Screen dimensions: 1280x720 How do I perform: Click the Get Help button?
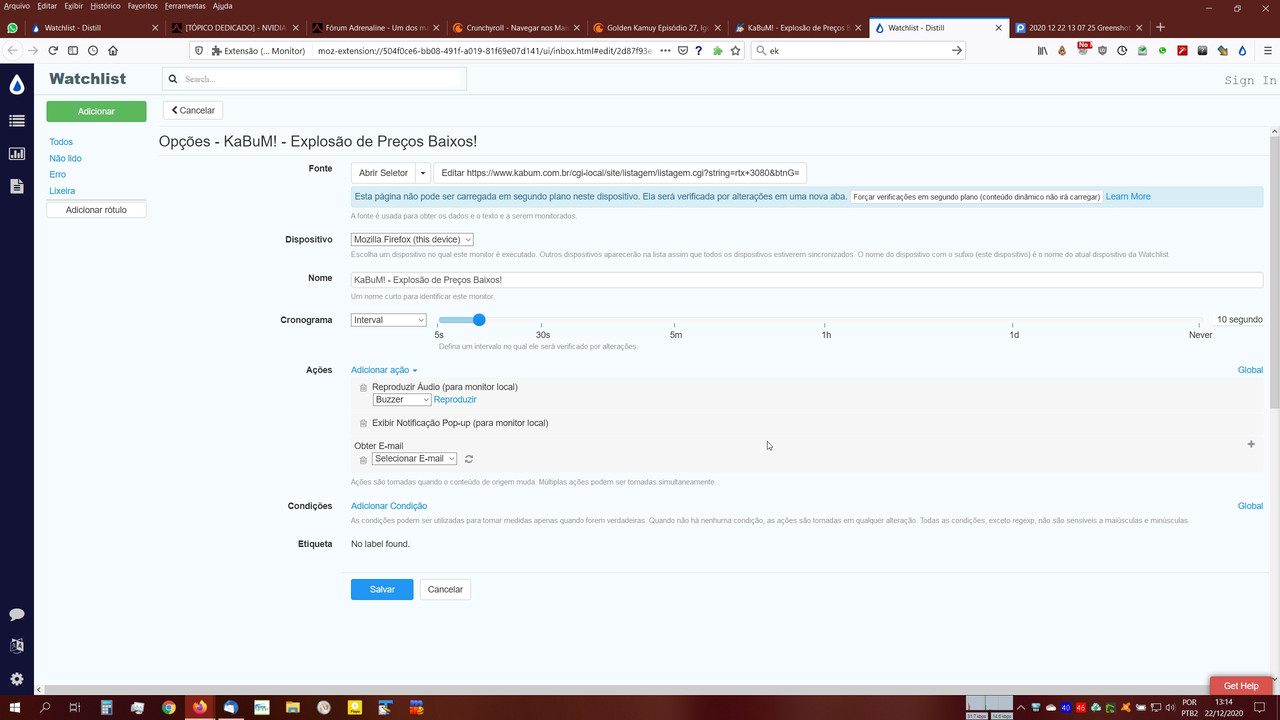pos(1241,686)
